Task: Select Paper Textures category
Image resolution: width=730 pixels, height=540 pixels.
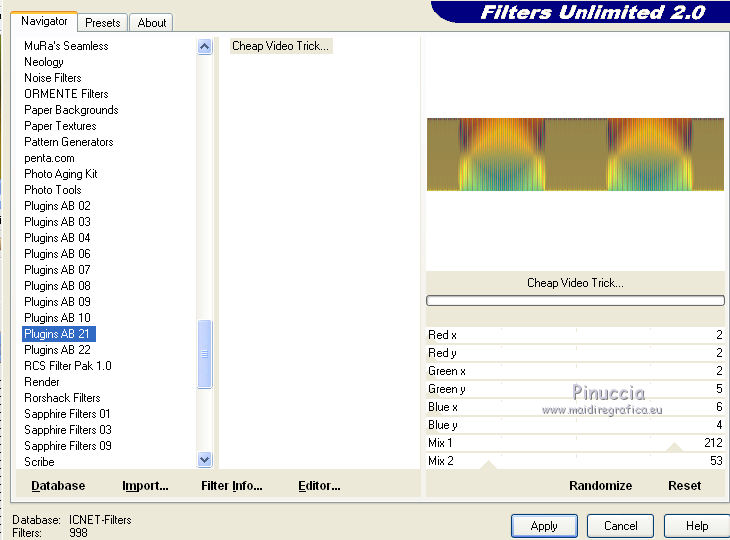Action: tap(60, 126)
